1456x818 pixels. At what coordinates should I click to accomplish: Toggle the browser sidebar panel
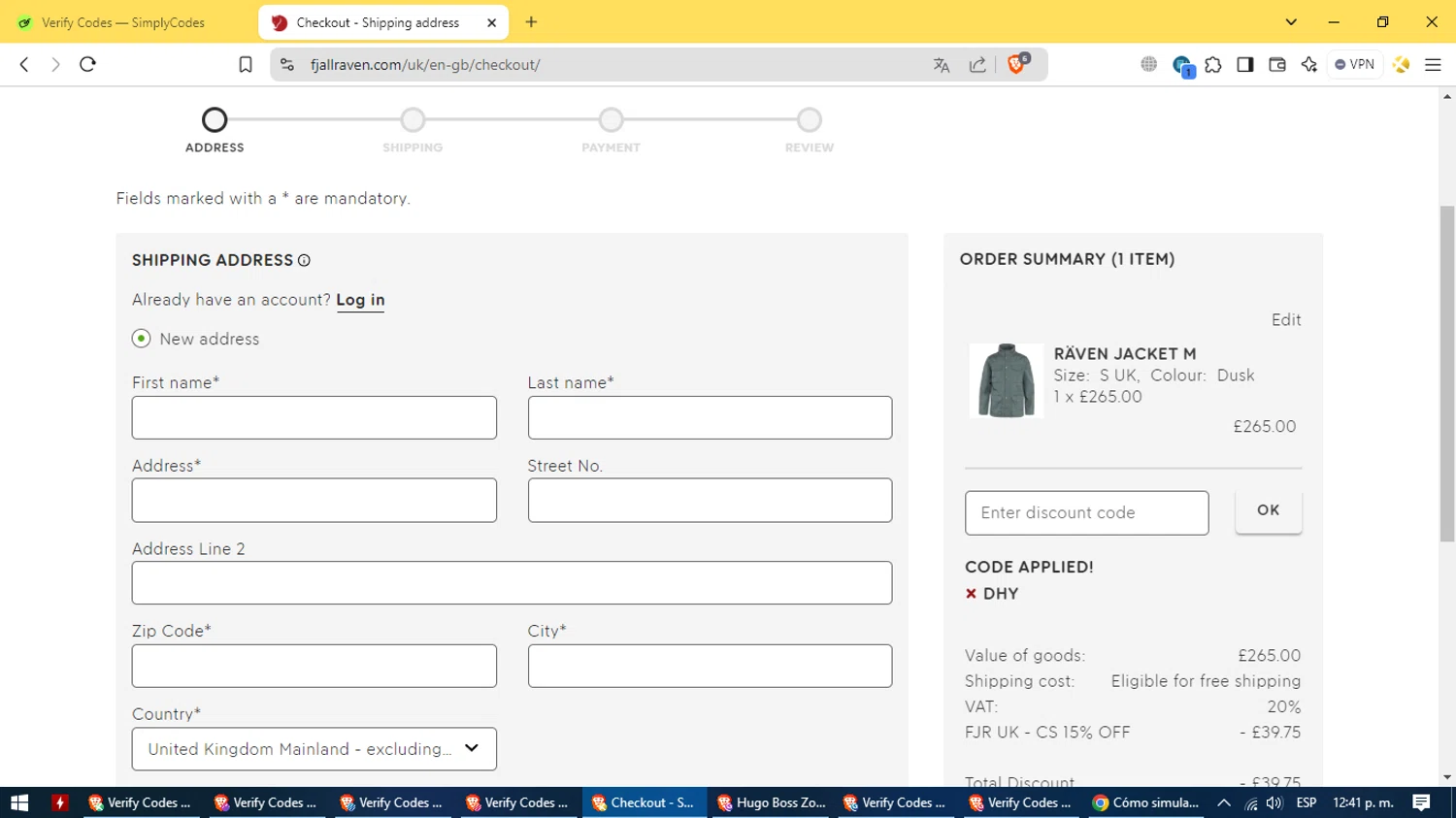tap(1245, 65)
